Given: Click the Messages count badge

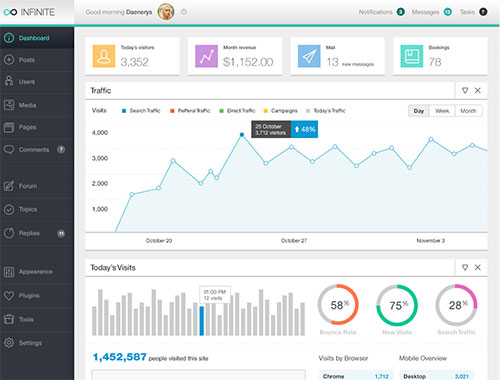Looking at the screenshot, I should click(448, 12).
